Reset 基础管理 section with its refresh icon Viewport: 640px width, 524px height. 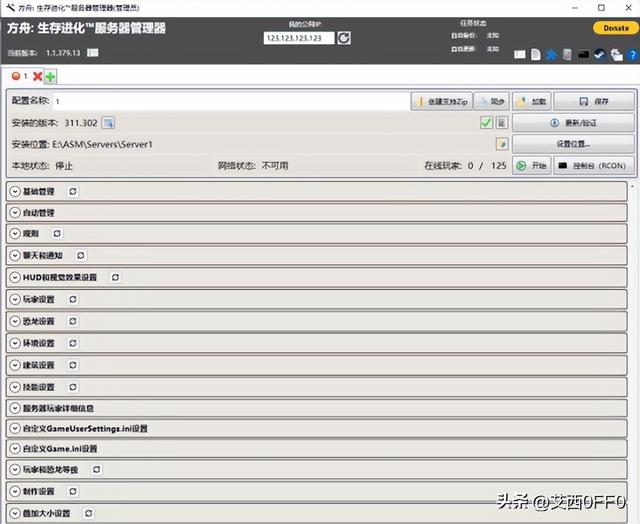[73, 191]
